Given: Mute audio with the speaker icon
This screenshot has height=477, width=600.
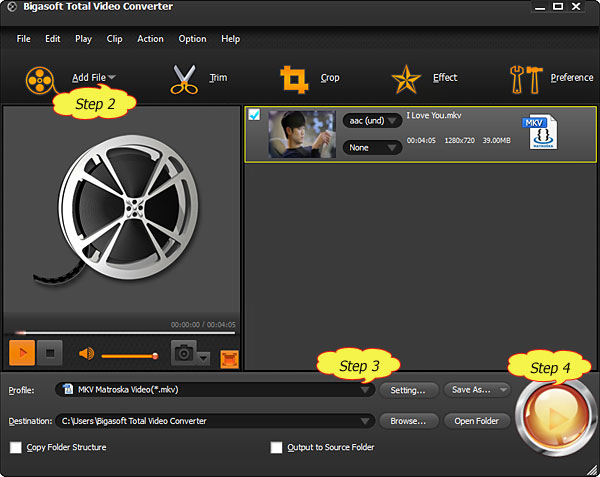Looking at the screenshot, I should (x=86, y=353).
